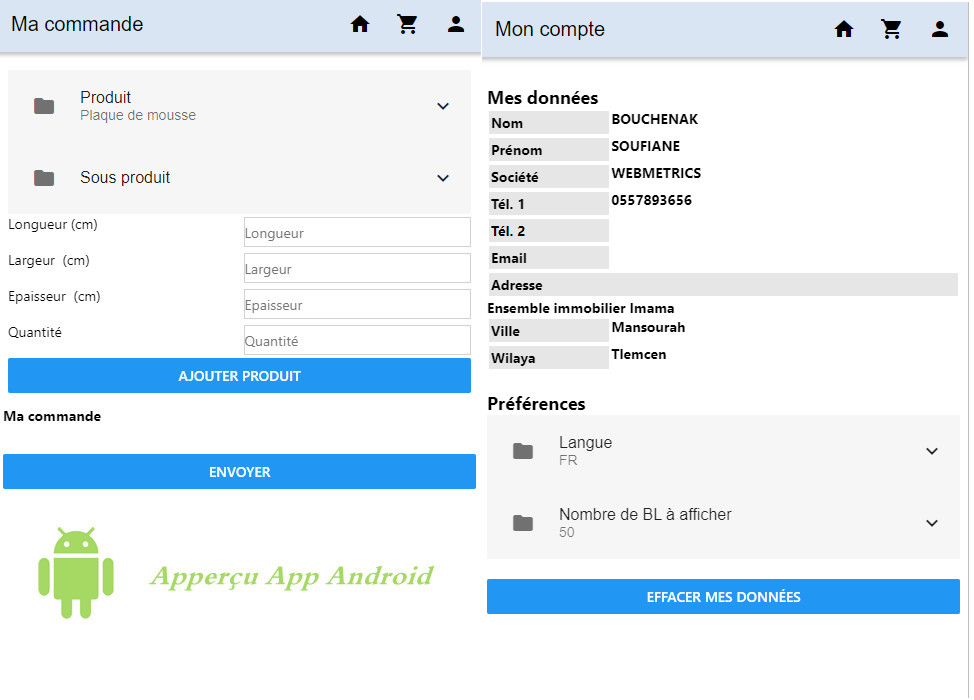Click the folder icon next to Produit
974x700 pixels.
43,106
